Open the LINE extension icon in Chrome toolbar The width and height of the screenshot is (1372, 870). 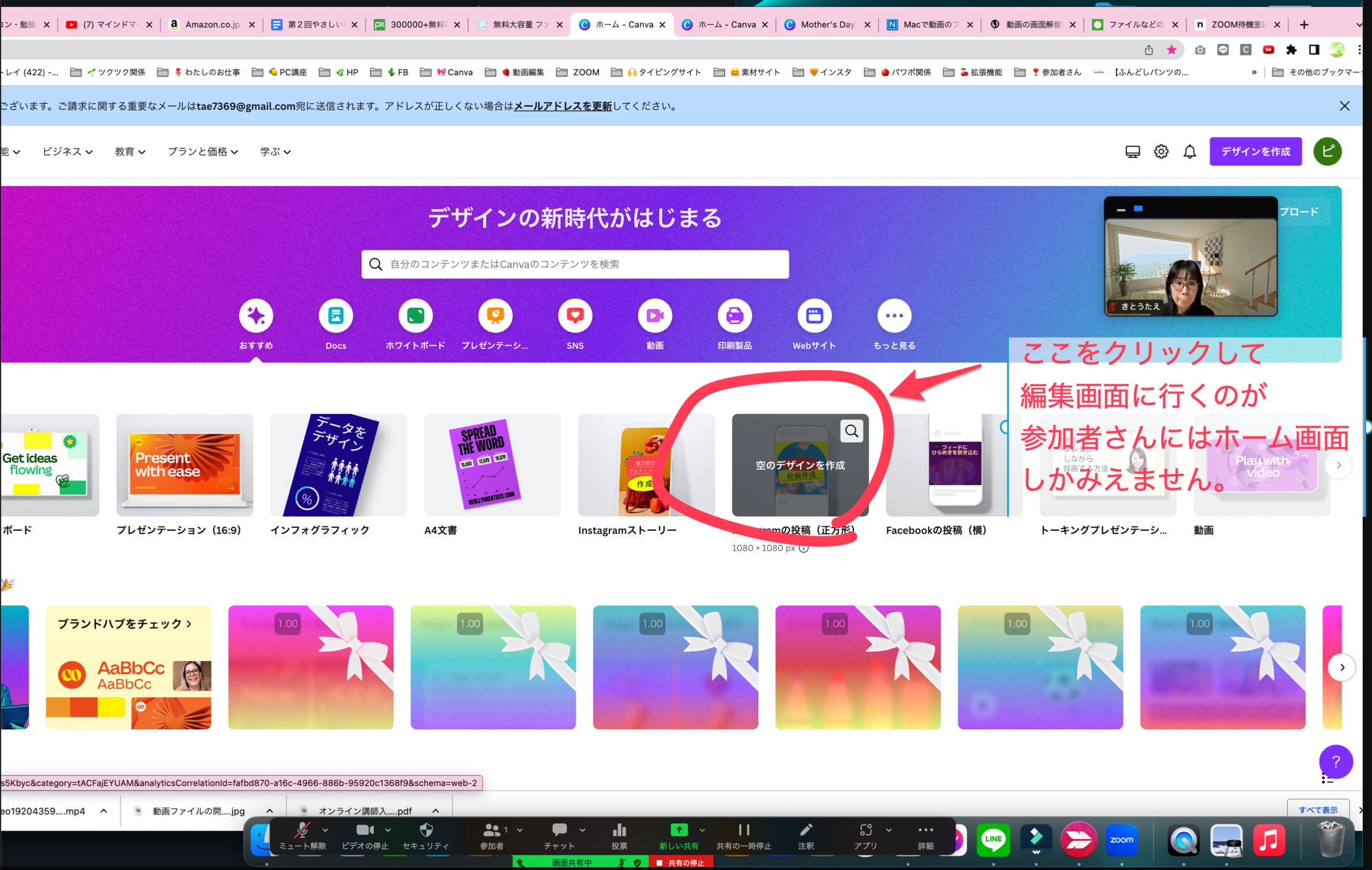point(1223,50)
